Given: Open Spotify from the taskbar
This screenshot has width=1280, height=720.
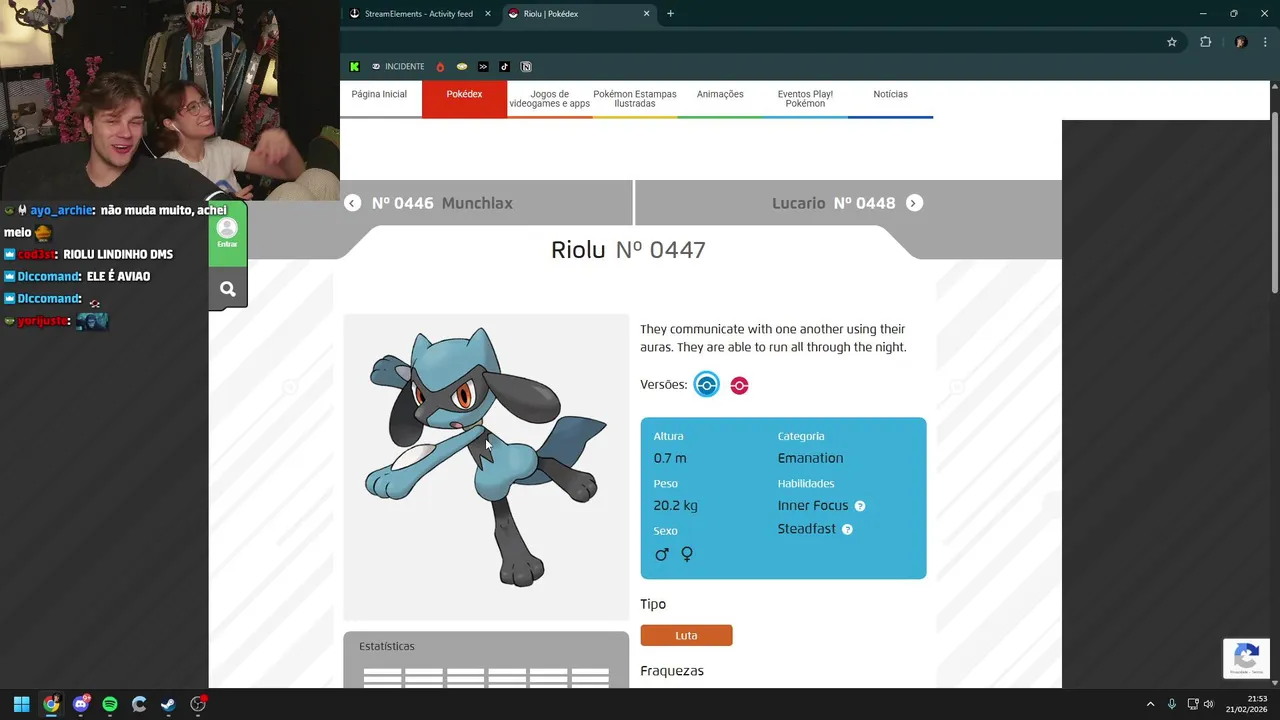Looking at the screenshot, I should click(x=110, y=704).
